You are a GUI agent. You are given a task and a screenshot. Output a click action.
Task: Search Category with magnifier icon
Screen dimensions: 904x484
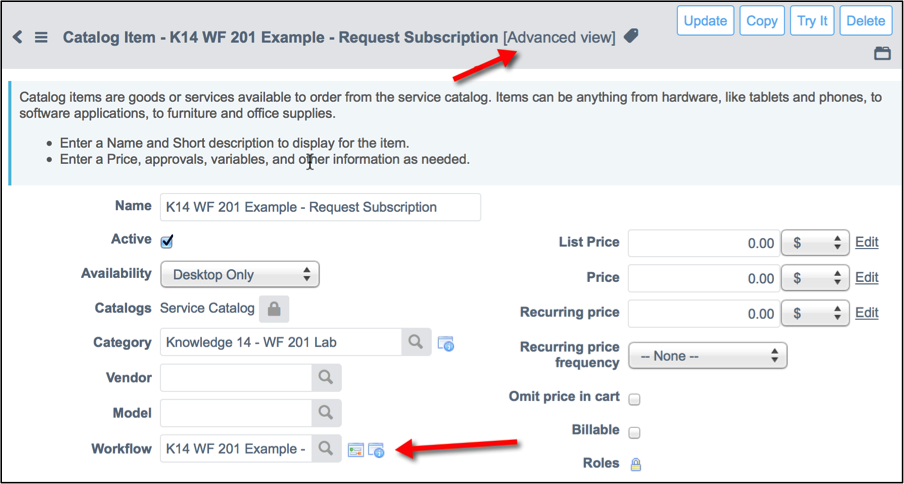click(x=416, y=342)
